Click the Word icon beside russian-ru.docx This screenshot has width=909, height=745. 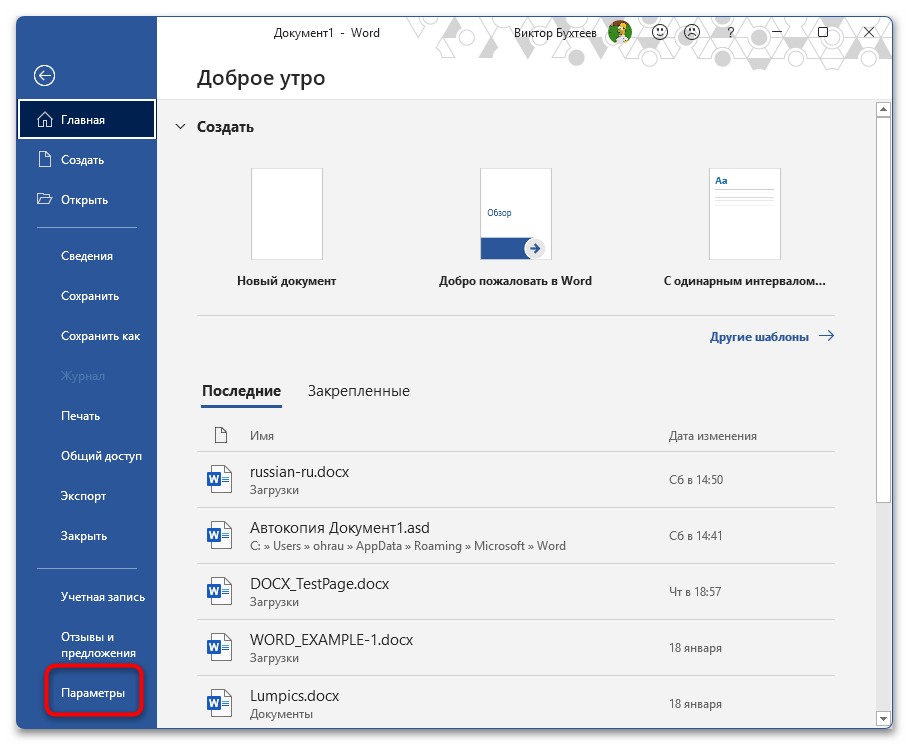219,478
